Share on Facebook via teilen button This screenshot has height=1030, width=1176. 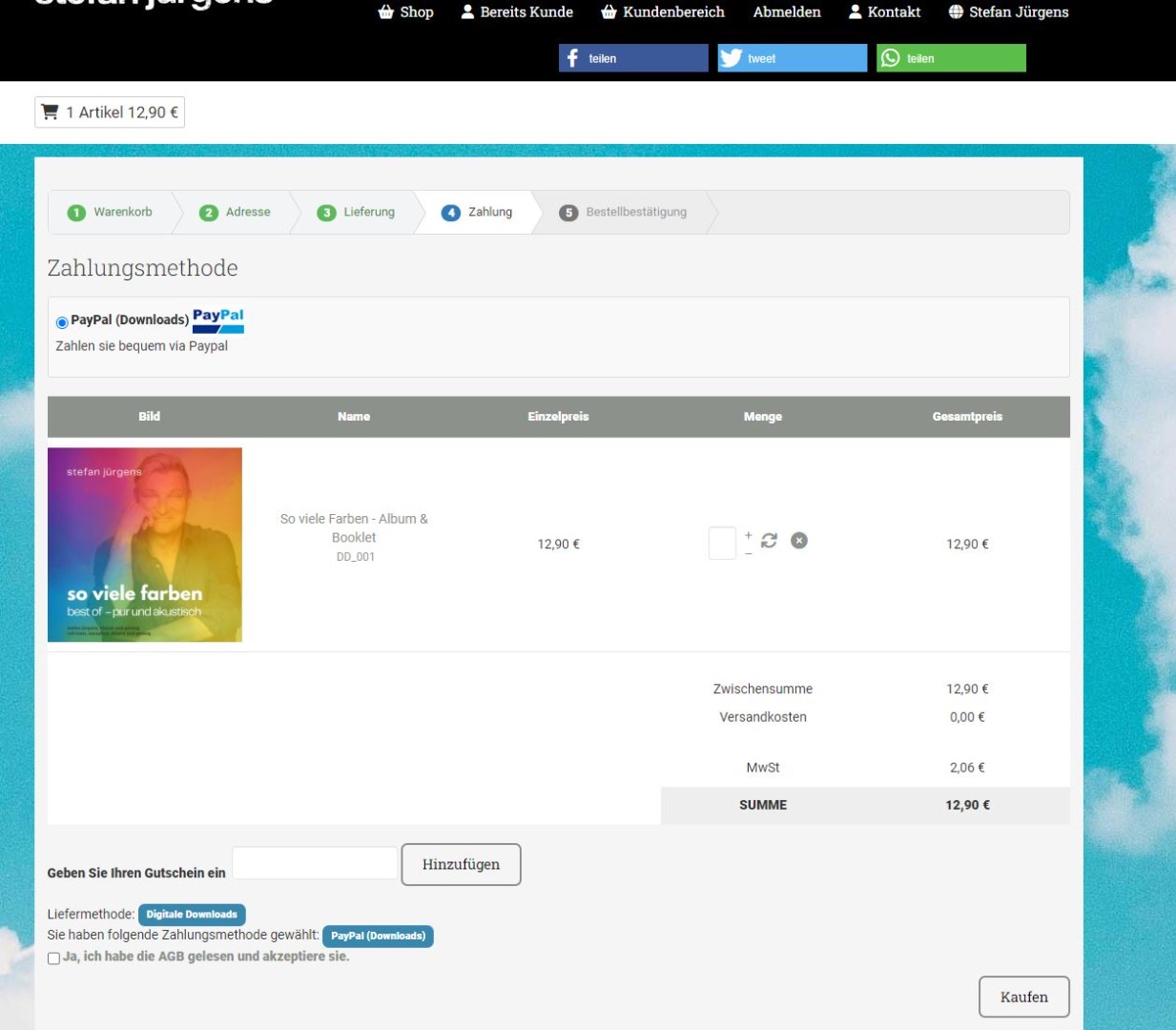pos(633,58)
